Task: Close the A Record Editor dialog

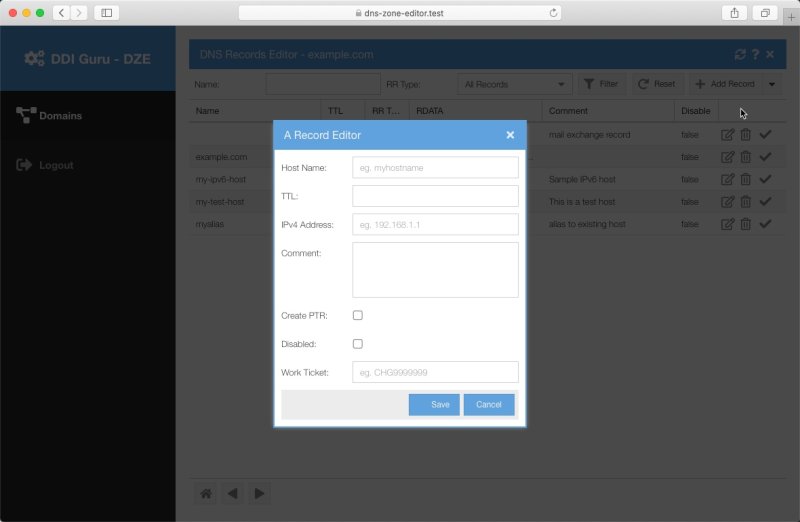Action: (x=510, y=135)
